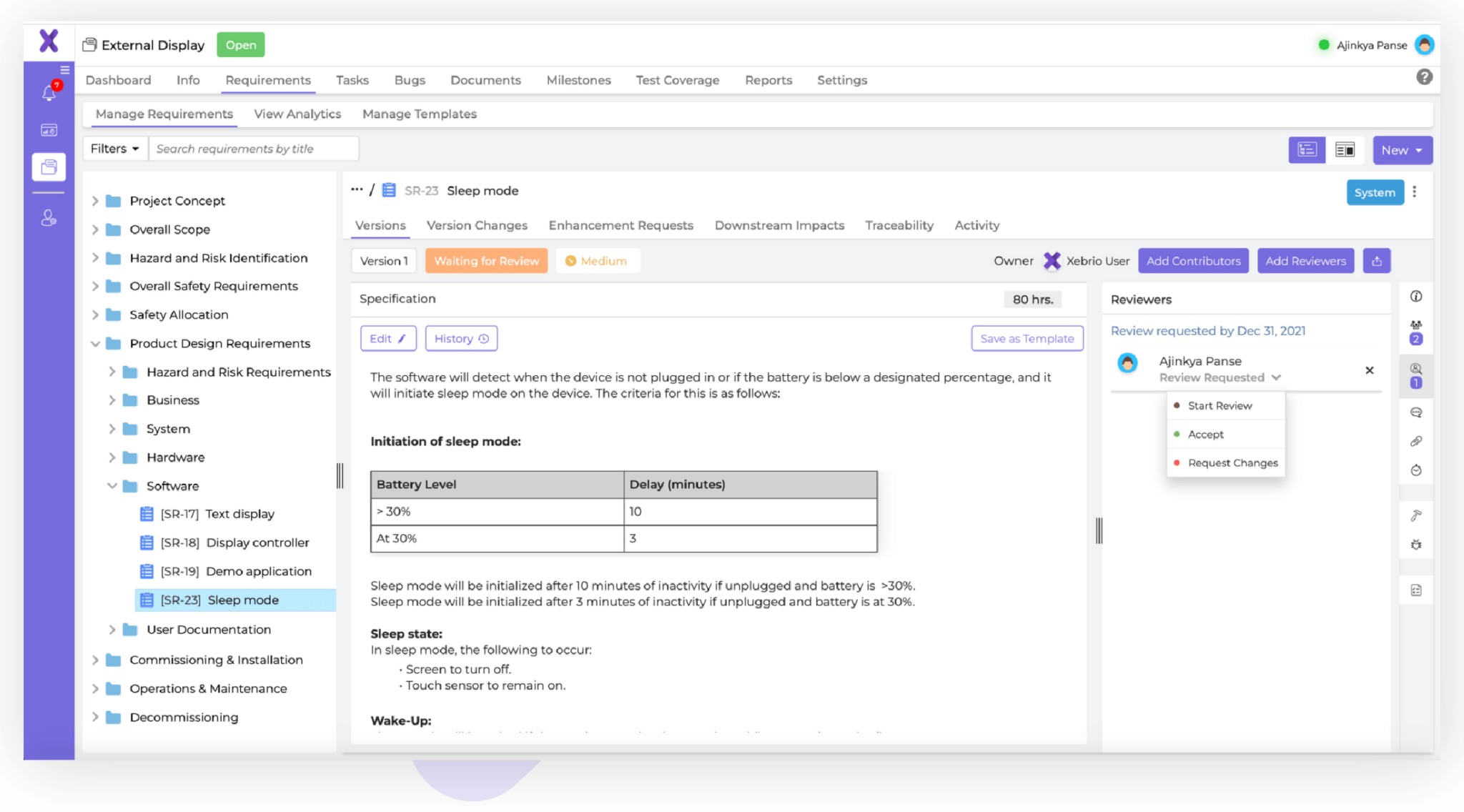Select Accept from reviewer action menu
The width and height of the screenshot is (1464, 812).
[1205, 433]
